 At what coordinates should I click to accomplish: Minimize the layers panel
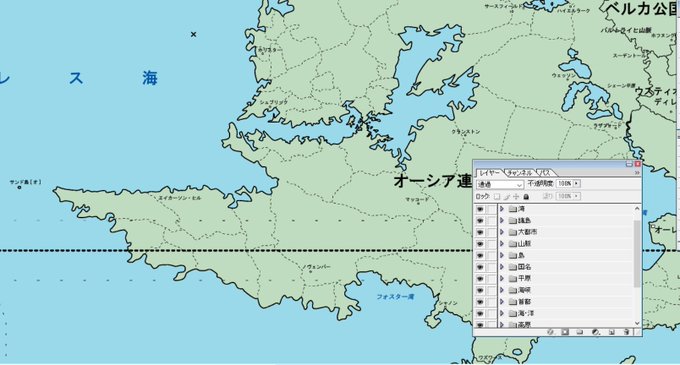click(629, 164)
